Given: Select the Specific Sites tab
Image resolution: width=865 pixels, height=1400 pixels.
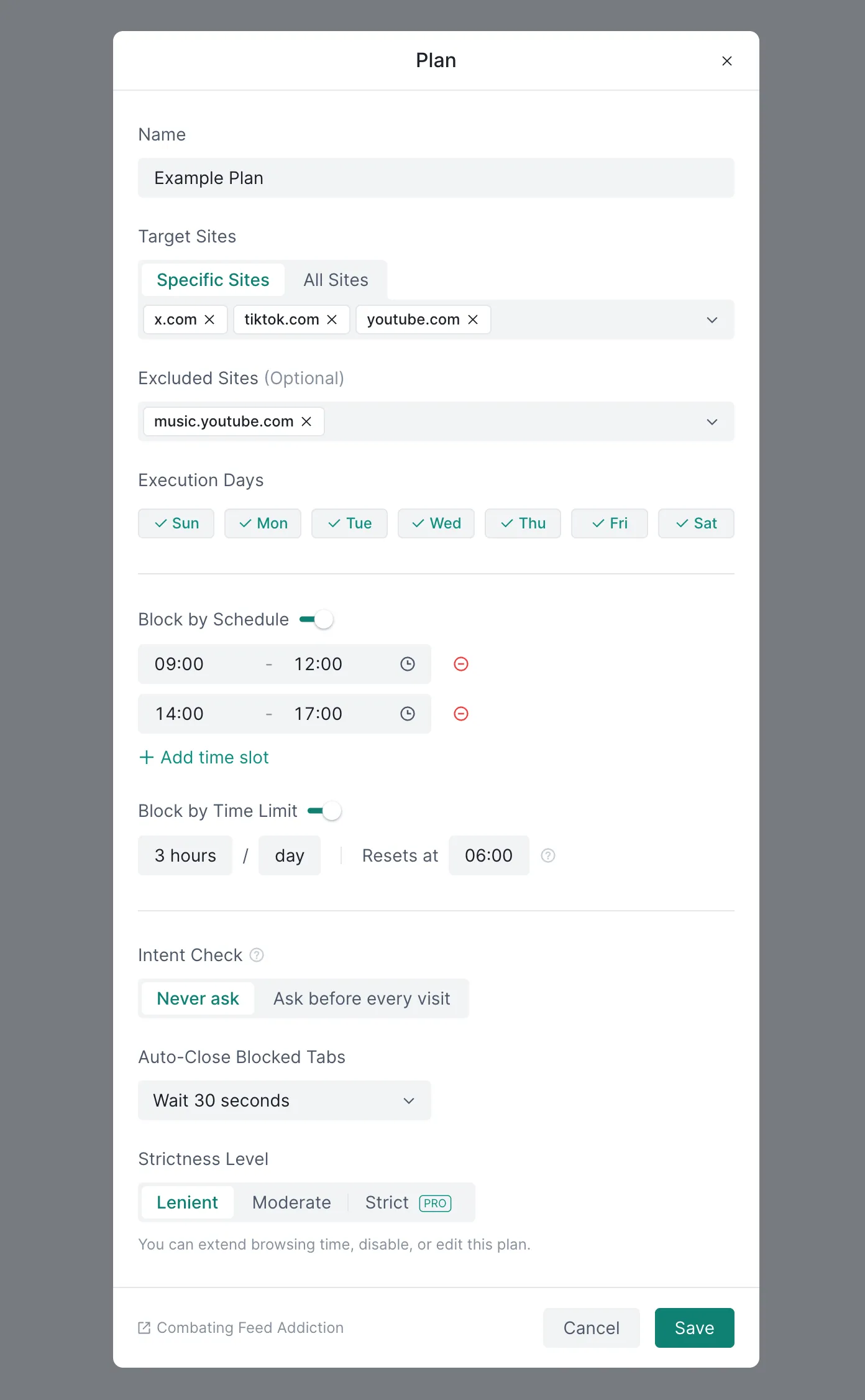Looking at the screenshot, I should 213,280.
